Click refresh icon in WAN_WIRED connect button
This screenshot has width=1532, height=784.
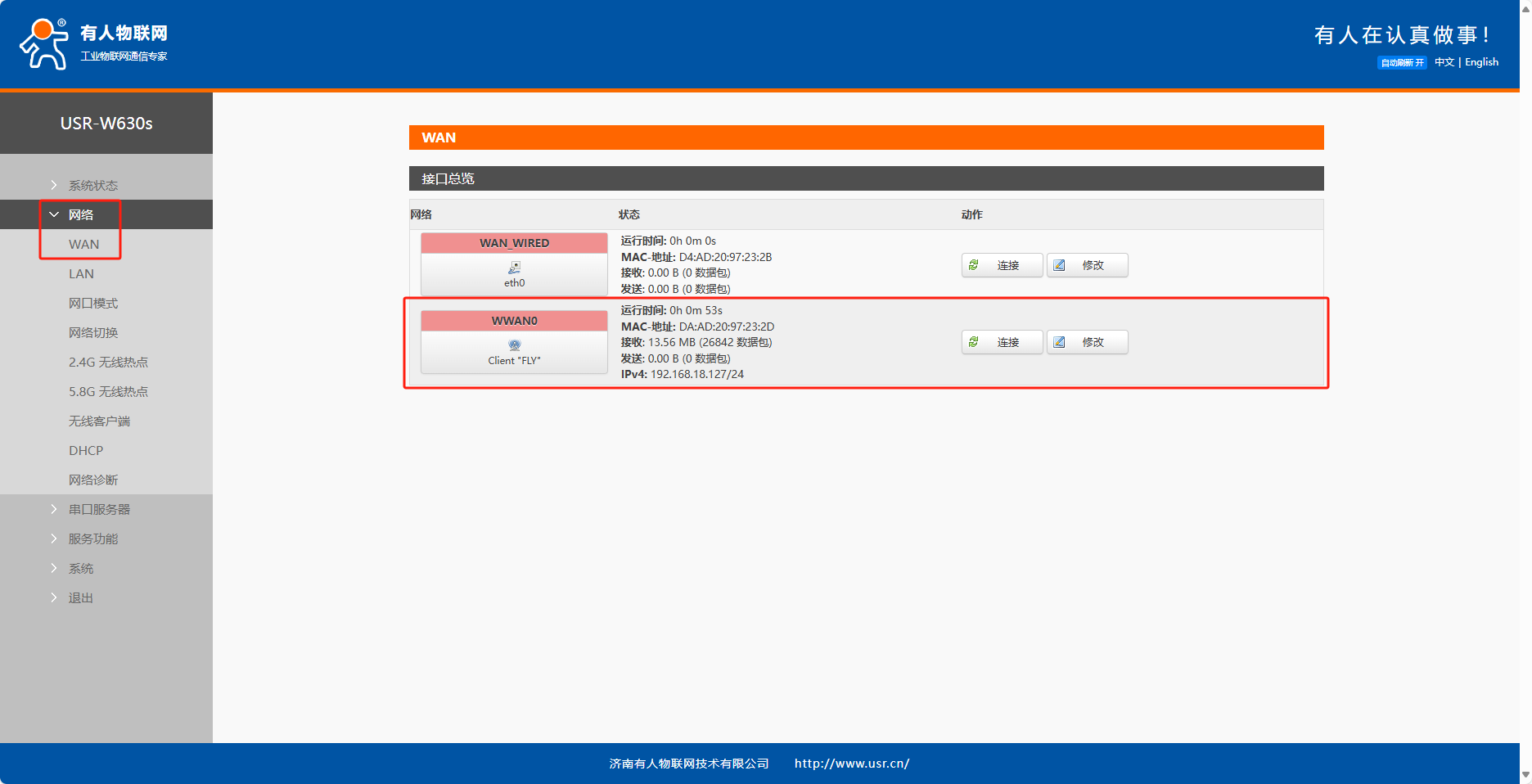coord(974,265)
